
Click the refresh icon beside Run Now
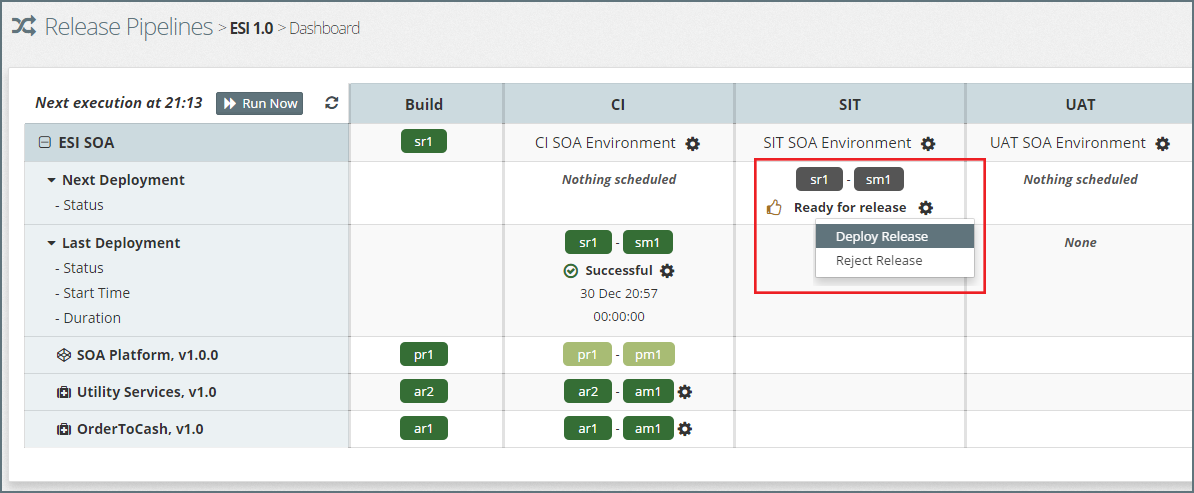click(x=332, y=103)
